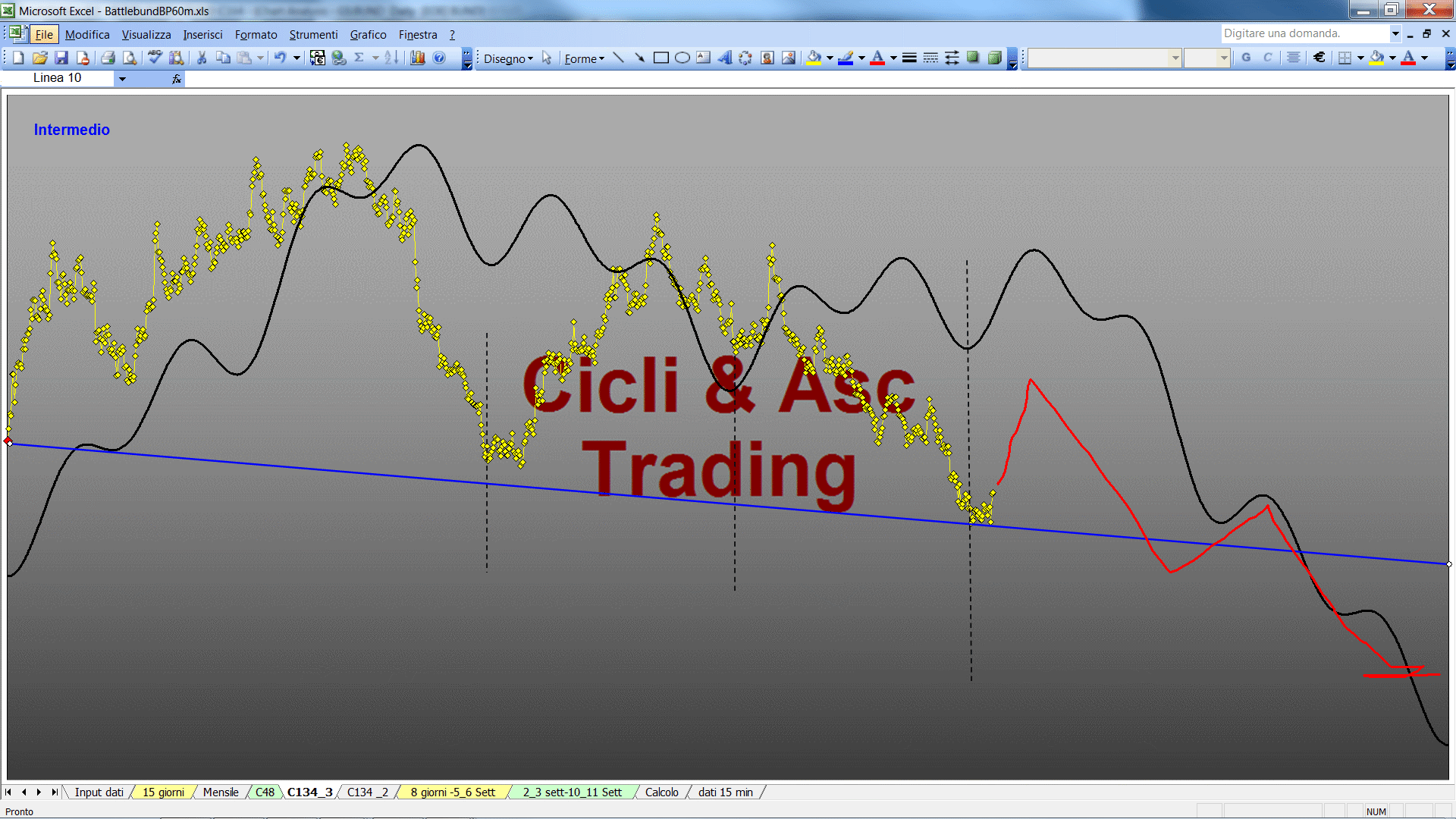Open the Font name combo box
This screenshot has width=1456, height=819.
[1105, 58]
